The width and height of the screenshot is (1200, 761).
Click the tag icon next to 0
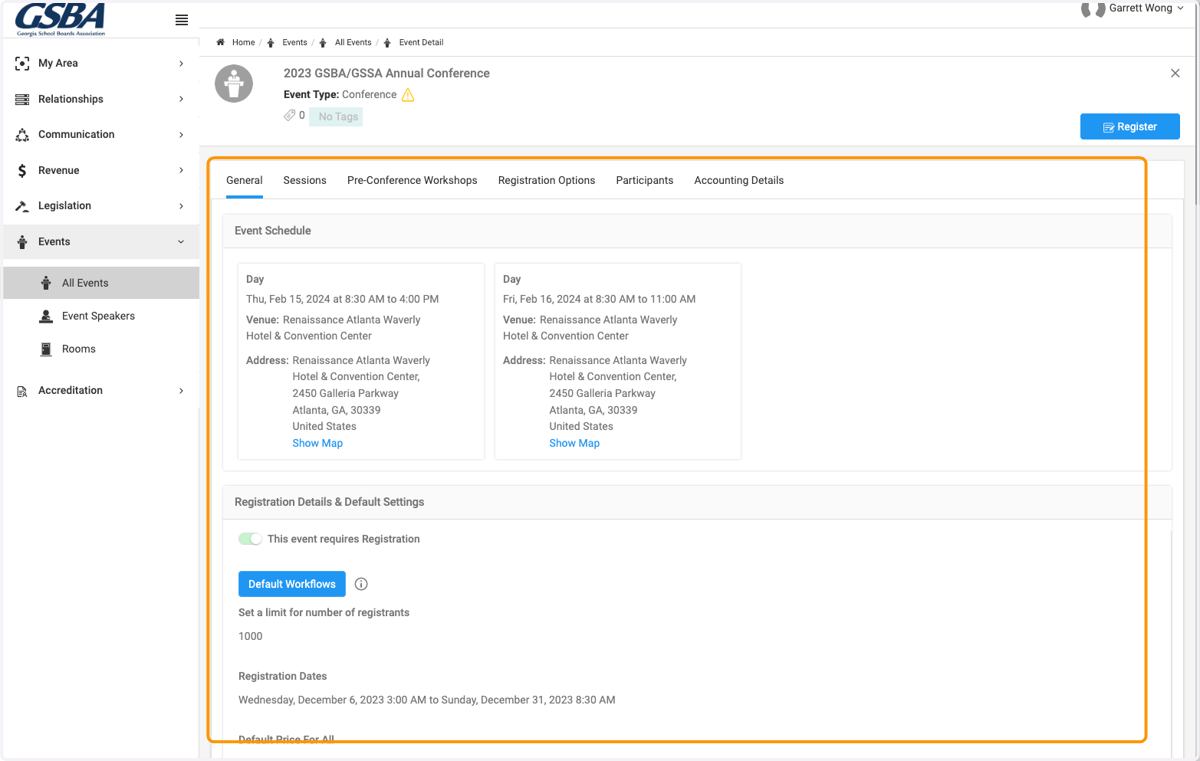click(x=290, y=115)
